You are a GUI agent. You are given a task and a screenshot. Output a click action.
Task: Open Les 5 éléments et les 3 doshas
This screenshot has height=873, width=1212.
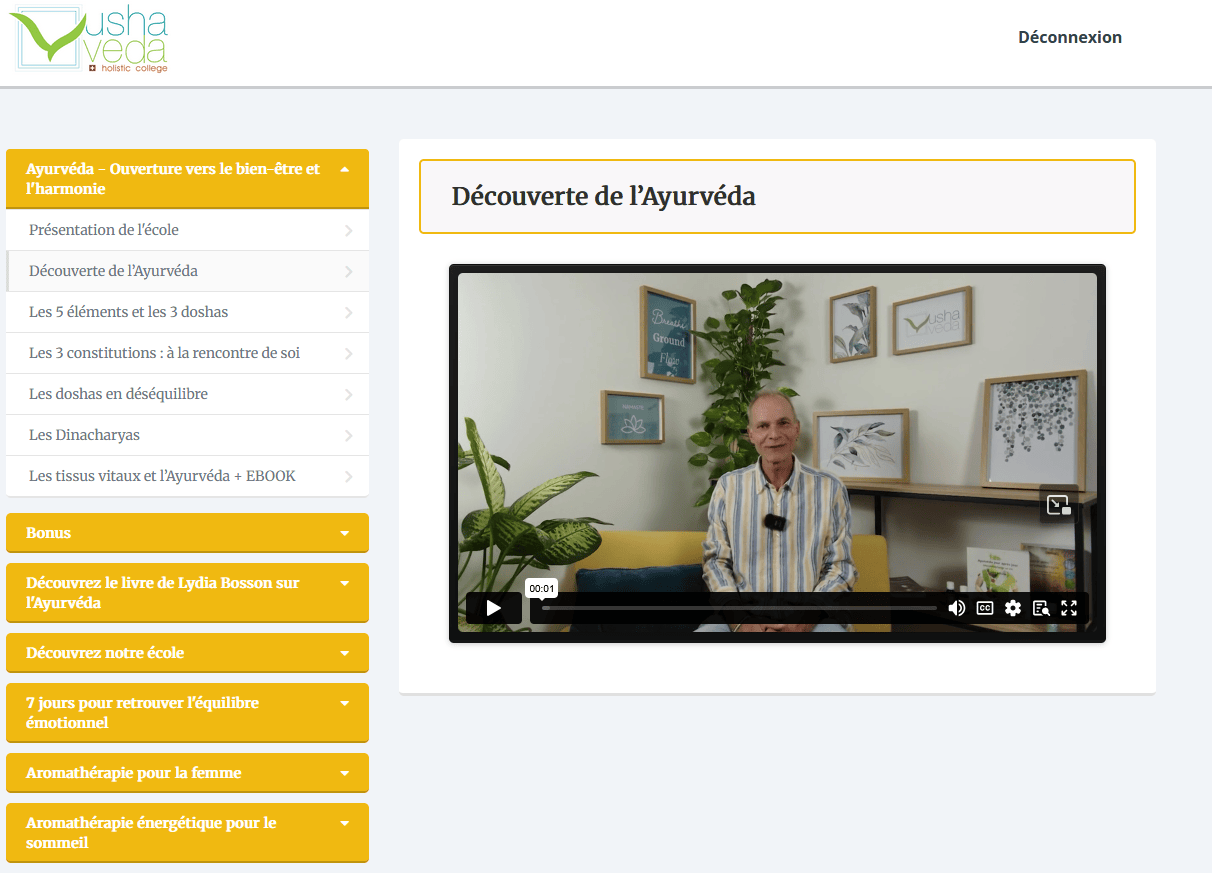(128, 312)
